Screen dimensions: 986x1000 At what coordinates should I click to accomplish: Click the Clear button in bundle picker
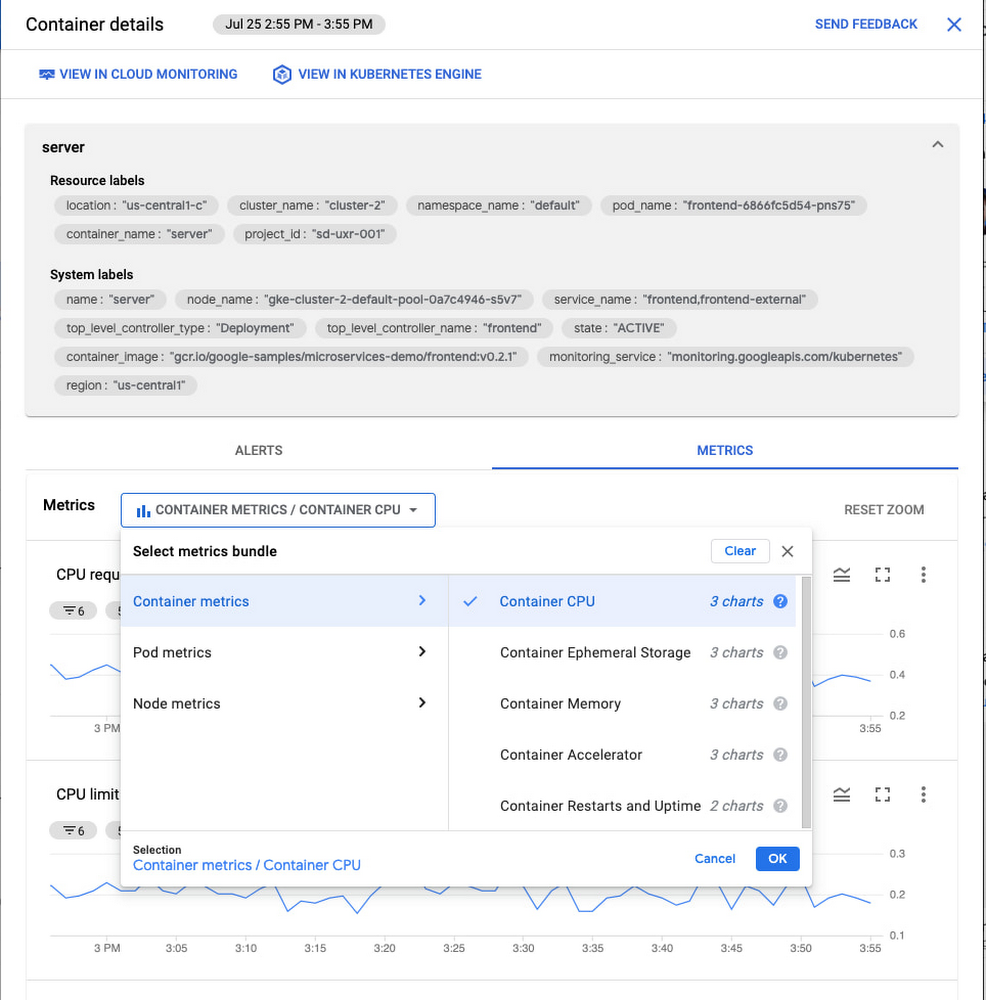click(x=740, y=551)
